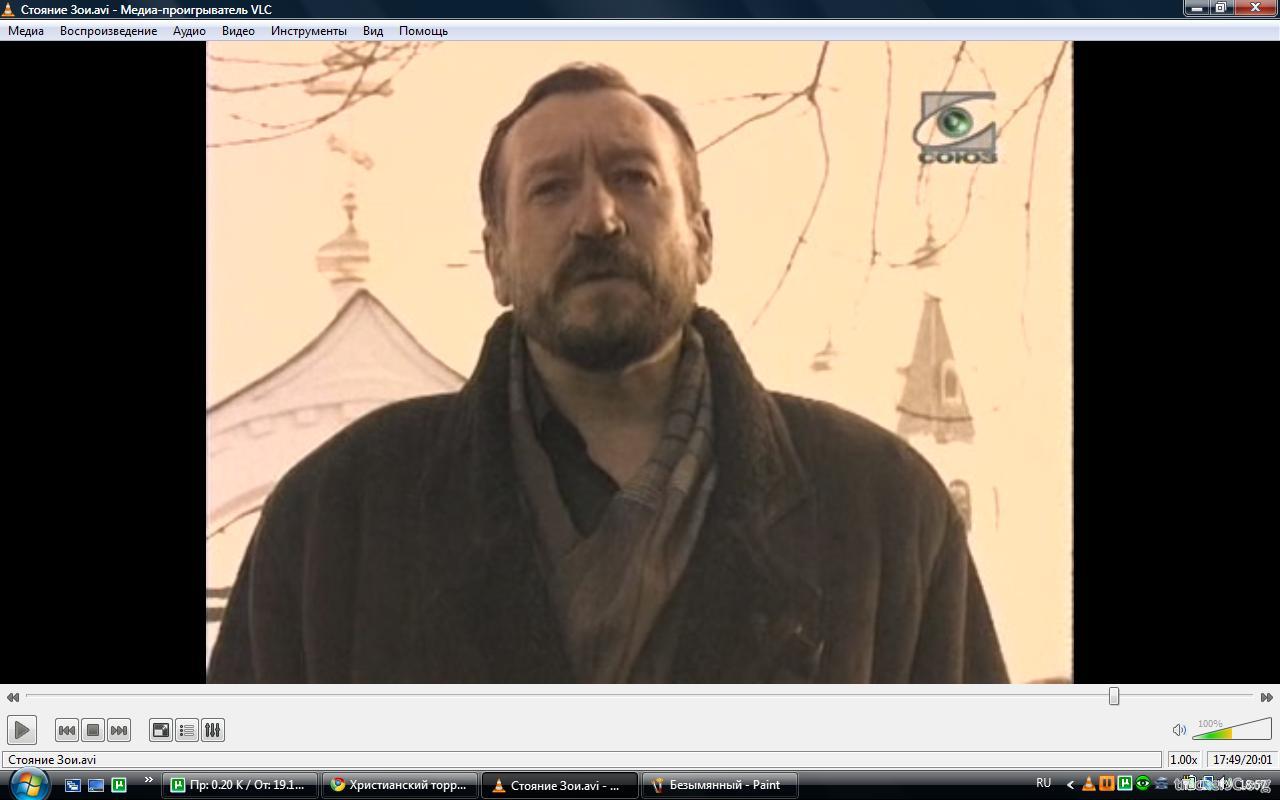
Task: Click the slower rewind double-arrow icon
Action: (x=13, y=697)
